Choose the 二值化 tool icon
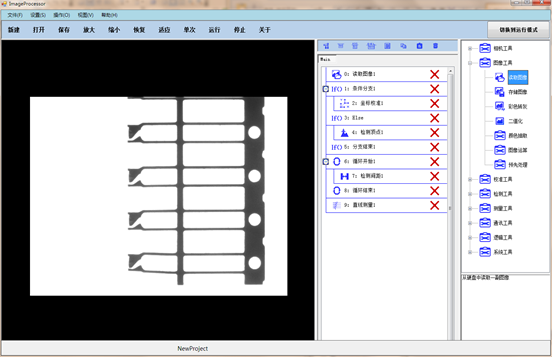Image resolution: width=554 pixels, height=361 pixels. [499, 121]
